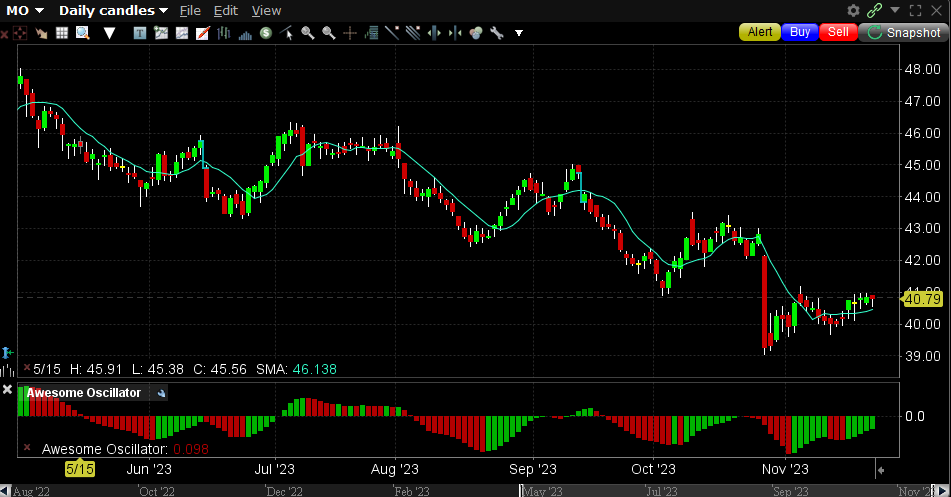Click the zoom in magnifier icon
951x497 pixels.
[307, 33]
